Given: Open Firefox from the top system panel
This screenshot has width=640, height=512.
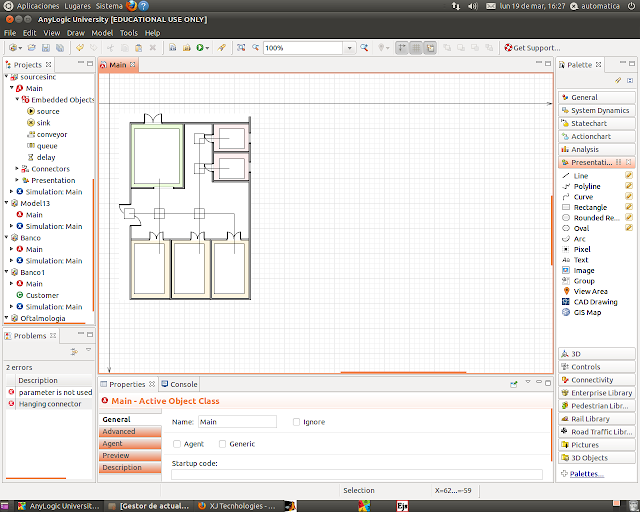Looking at the screenshot, I should tap(132, 6).
